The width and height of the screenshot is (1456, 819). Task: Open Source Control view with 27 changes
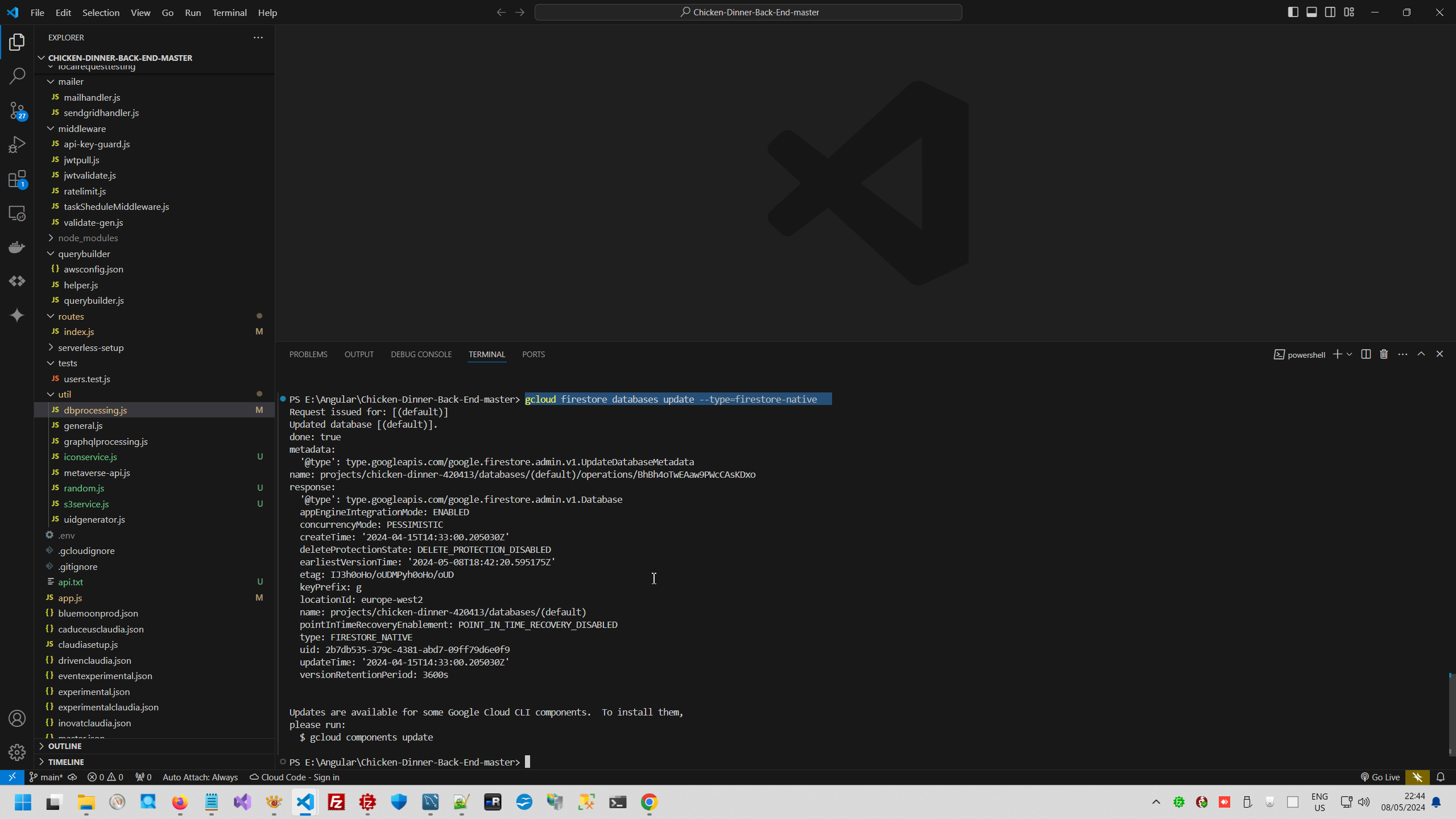pos(17,110)
